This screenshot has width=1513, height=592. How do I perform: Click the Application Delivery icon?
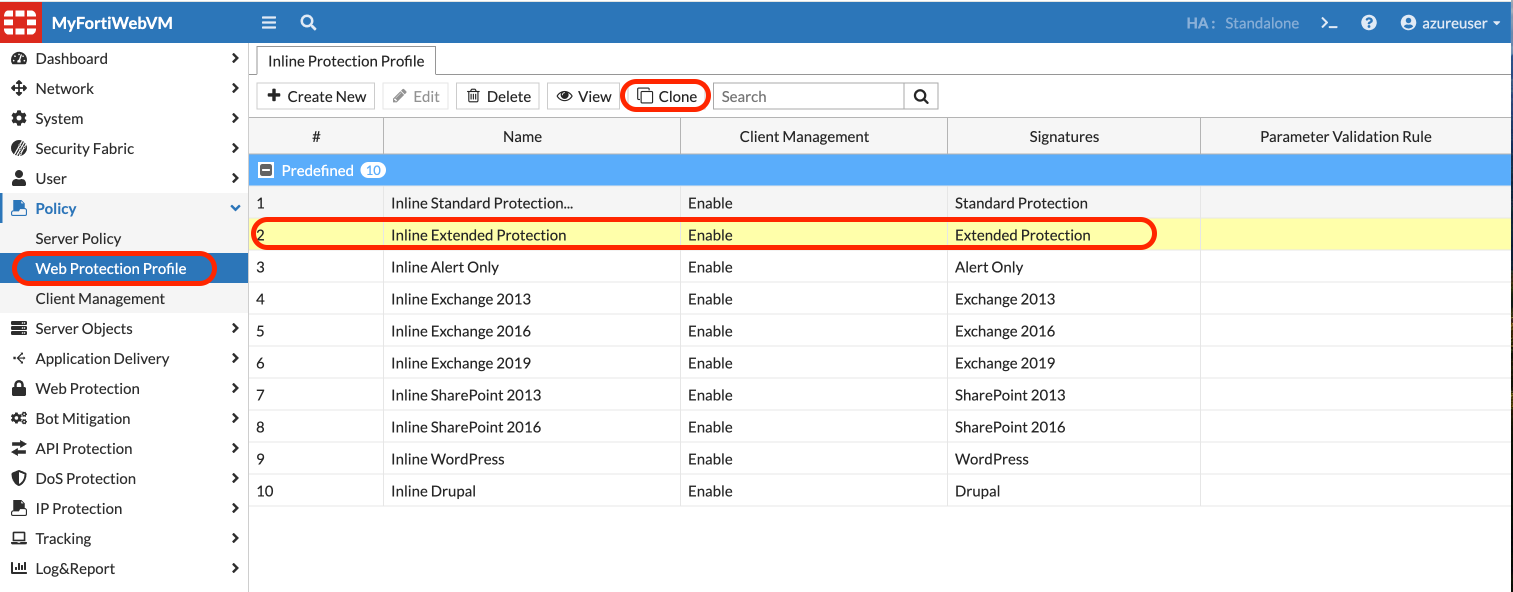click(x=19, y=359)
